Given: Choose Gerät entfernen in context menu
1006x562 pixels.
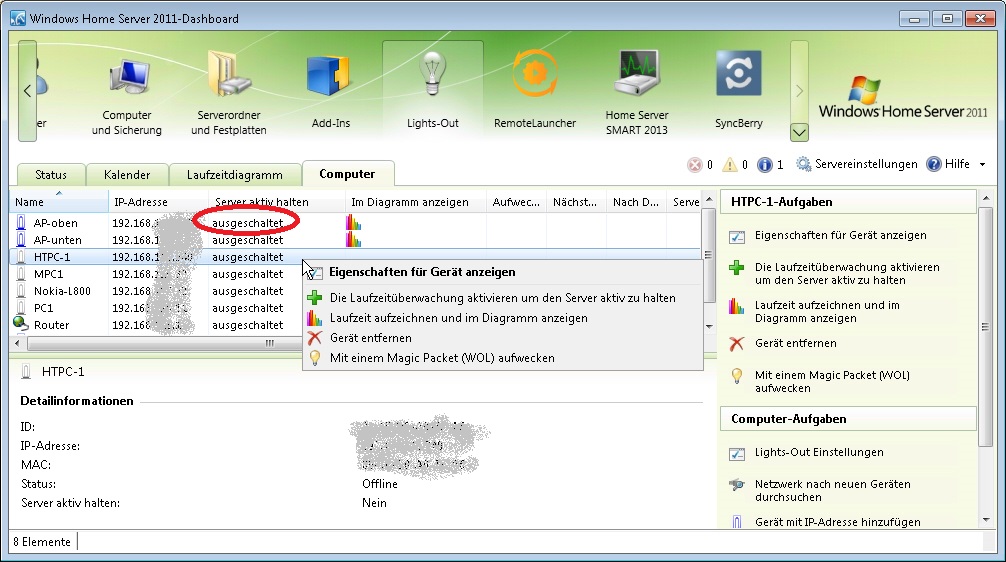Looking at the screenshot, I should point(503,337).
